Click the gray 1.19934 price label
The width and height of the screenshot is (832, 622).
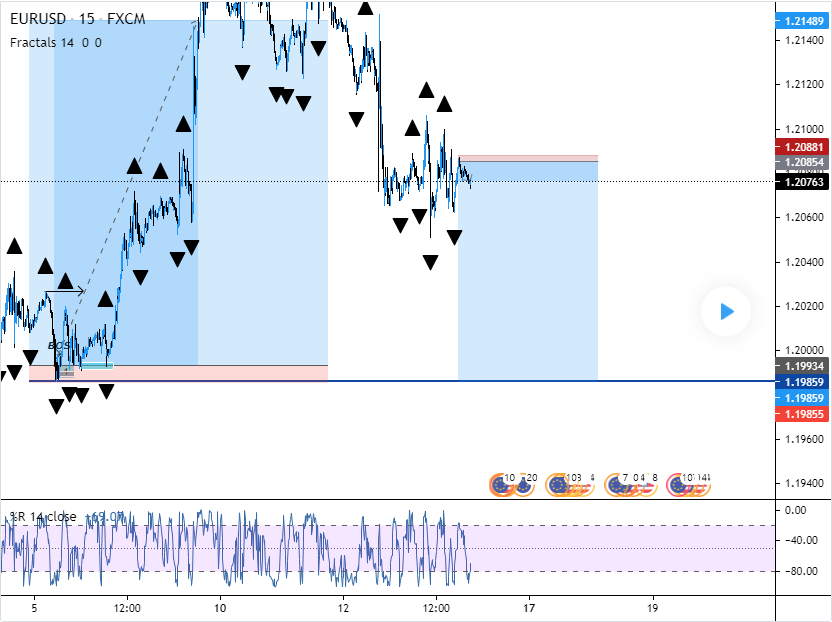pyautogui.click(x=803, y=367)
